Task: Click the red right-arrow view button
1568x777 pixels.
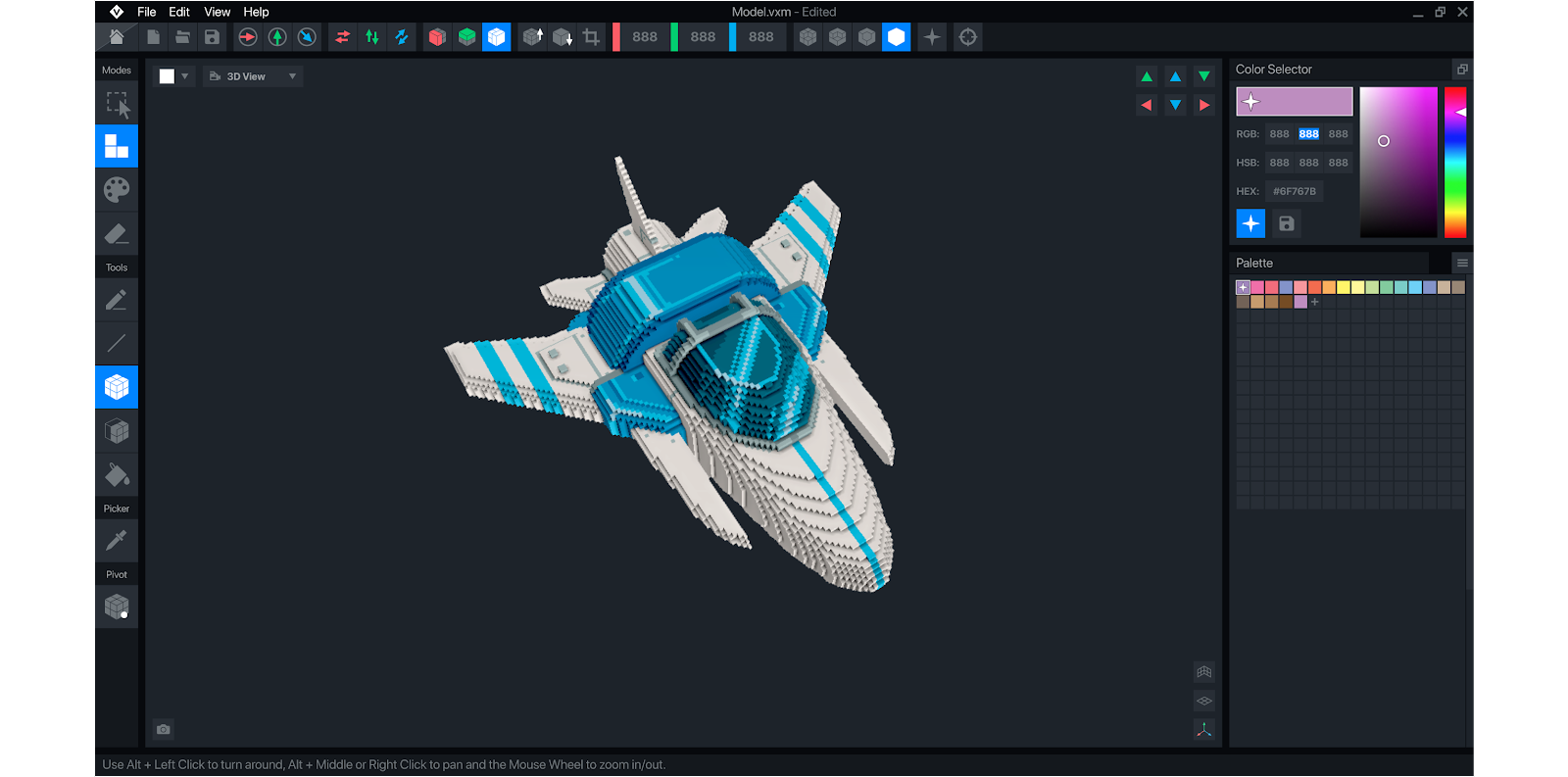Action: (x=1204, y=105)
